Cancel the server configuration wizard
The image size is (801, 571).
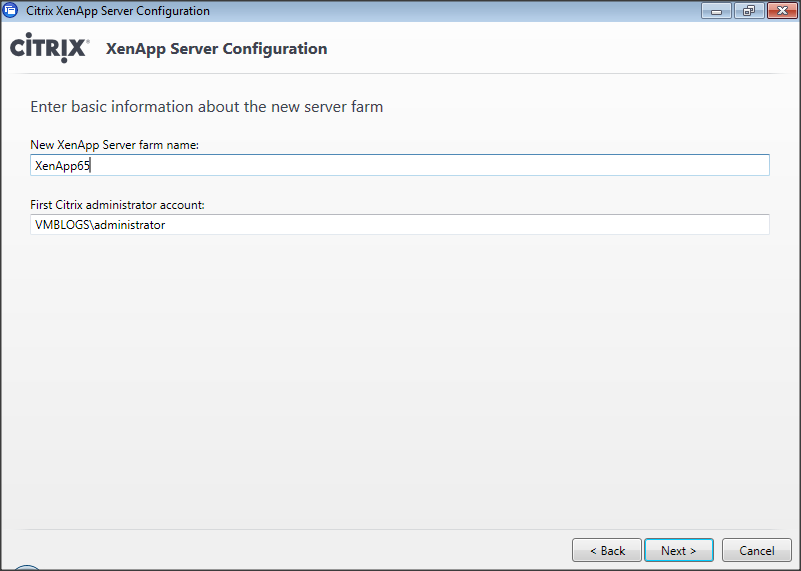(756, 550)
